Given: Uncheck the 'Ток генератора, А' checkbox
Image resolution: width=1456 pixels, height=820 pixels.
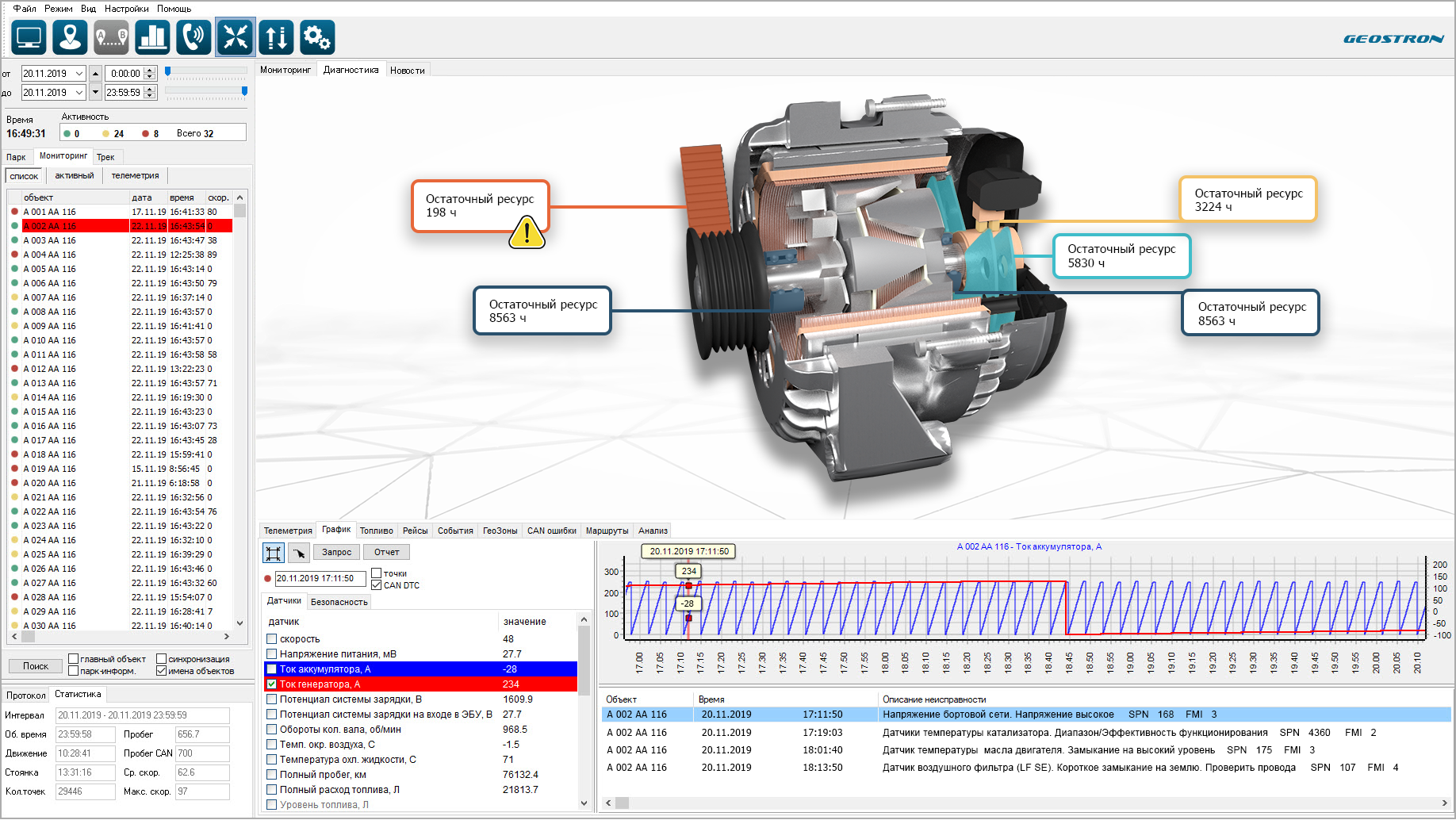Looking at the screenshot, I should tap(272, 684).
